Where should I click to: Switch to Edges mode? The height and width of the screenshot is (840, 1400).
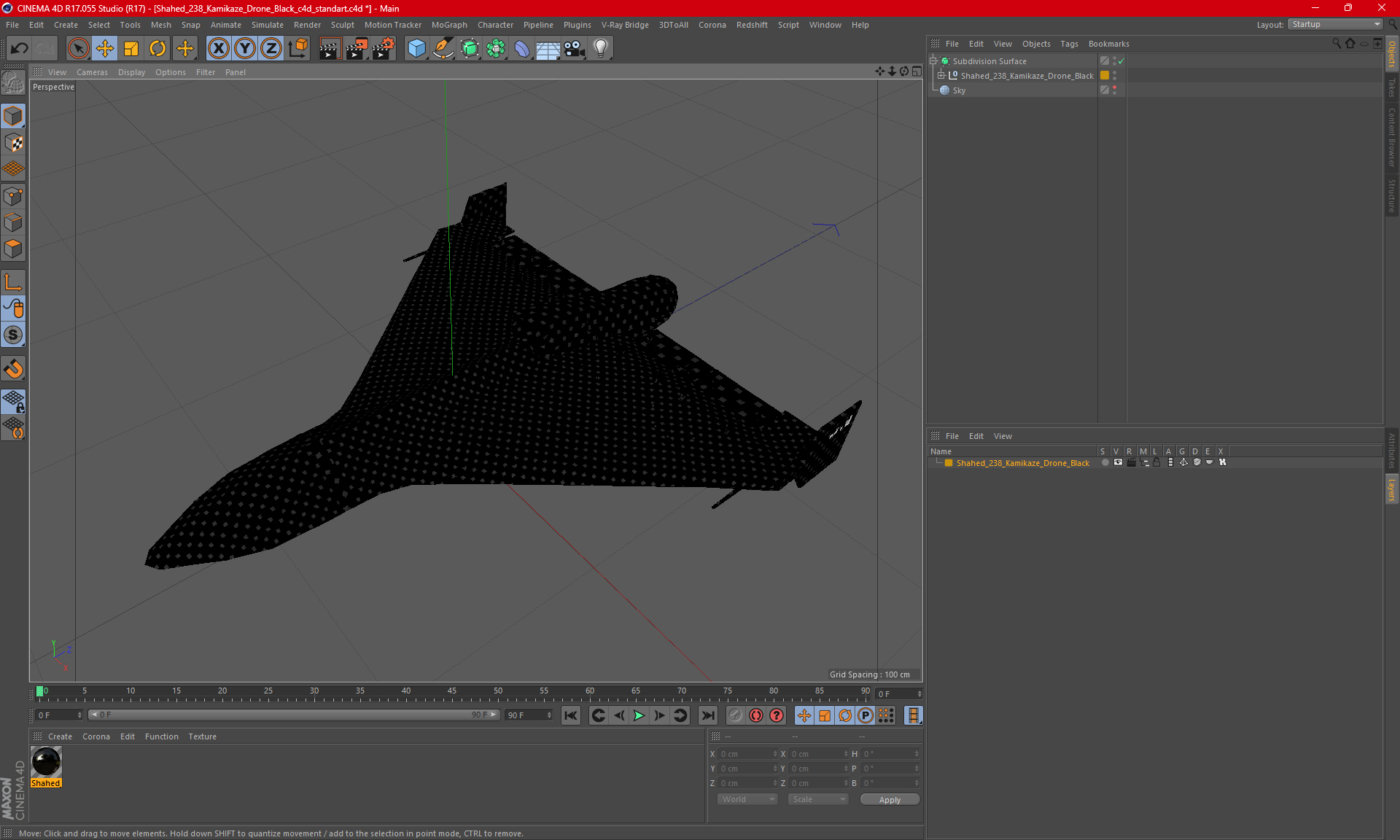point(13,222)
